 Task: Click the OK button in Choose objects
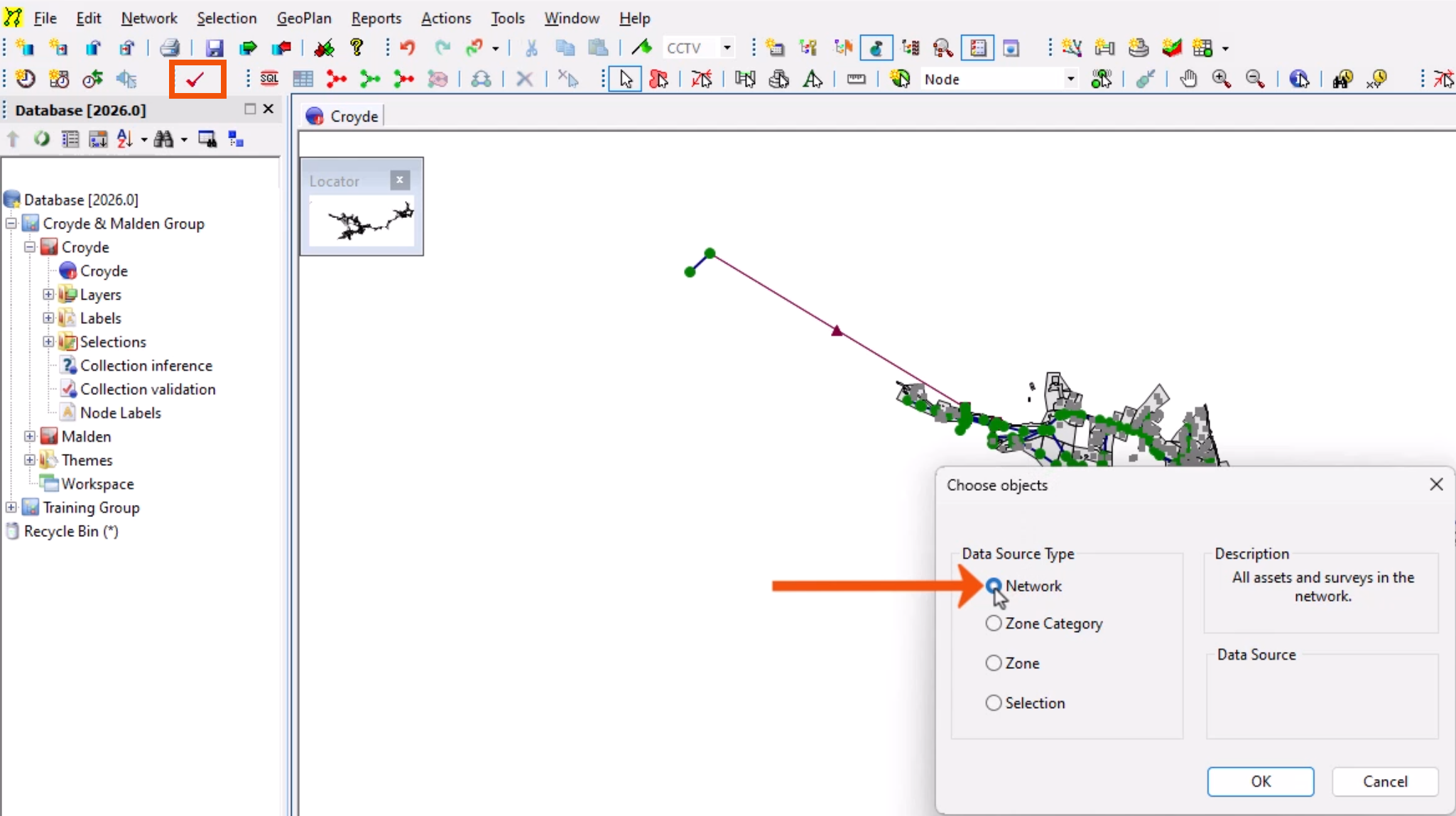[x=1260, y=781]
